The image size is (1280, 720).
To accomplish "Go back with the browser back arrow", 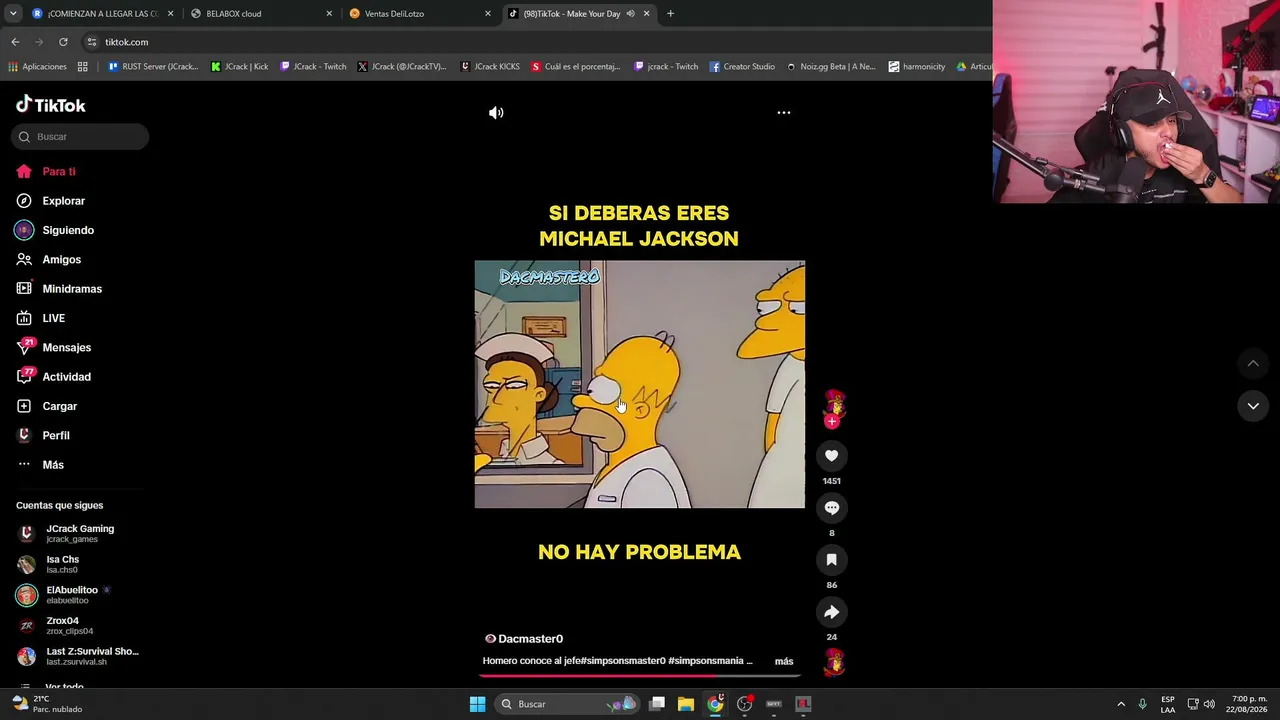I will pos(15,42).
